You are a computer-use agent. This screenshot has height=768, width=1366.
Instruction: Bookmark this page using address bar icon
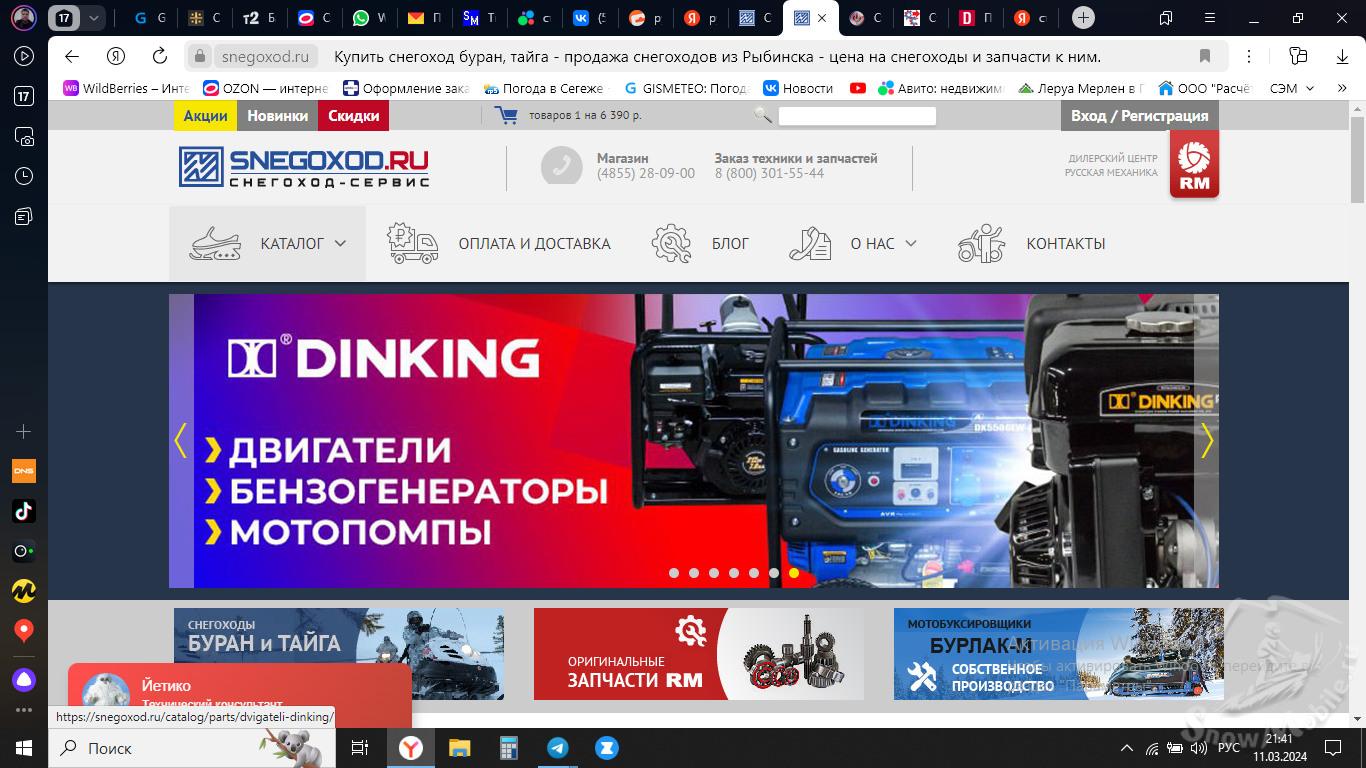click(1205, 56)
